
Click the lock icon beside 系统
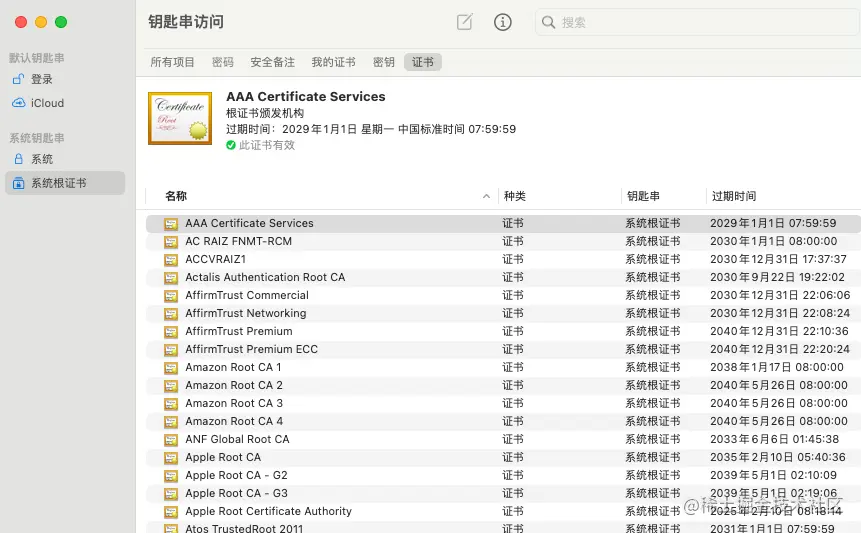click(x=18, y=159)
